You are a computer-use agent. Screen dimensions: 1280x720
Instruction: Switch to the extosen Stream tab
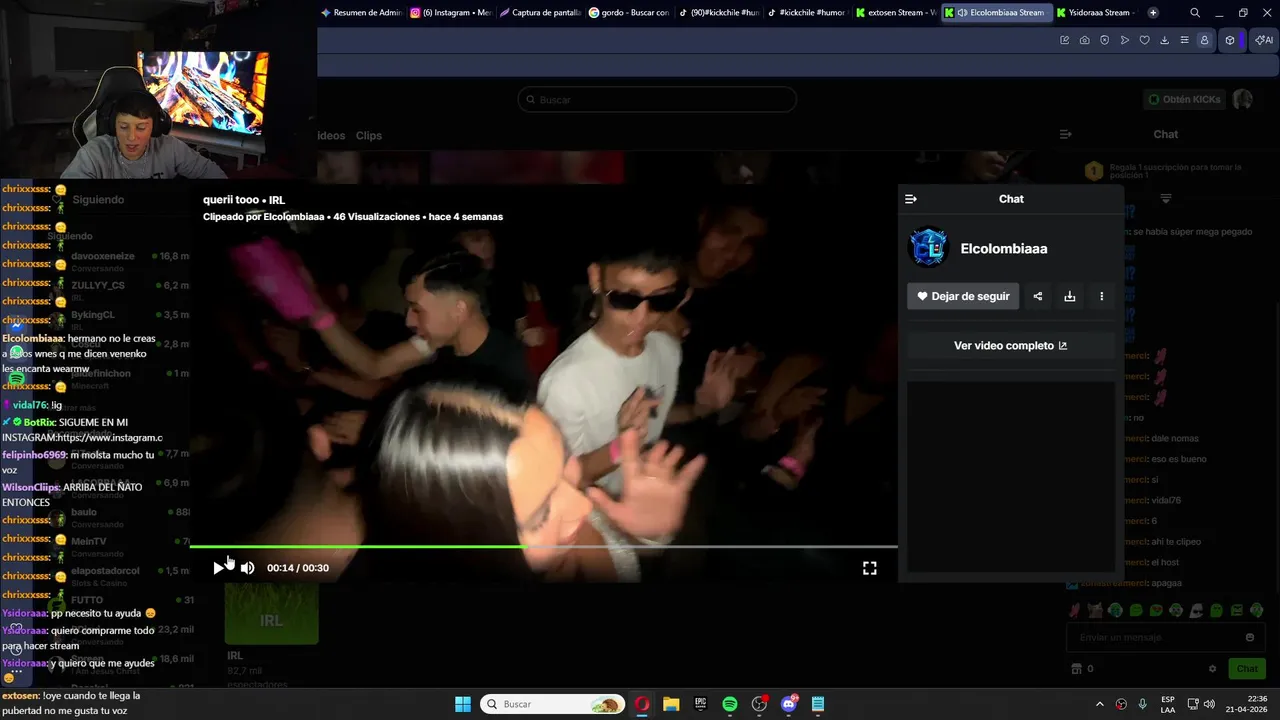coord(896,13)
